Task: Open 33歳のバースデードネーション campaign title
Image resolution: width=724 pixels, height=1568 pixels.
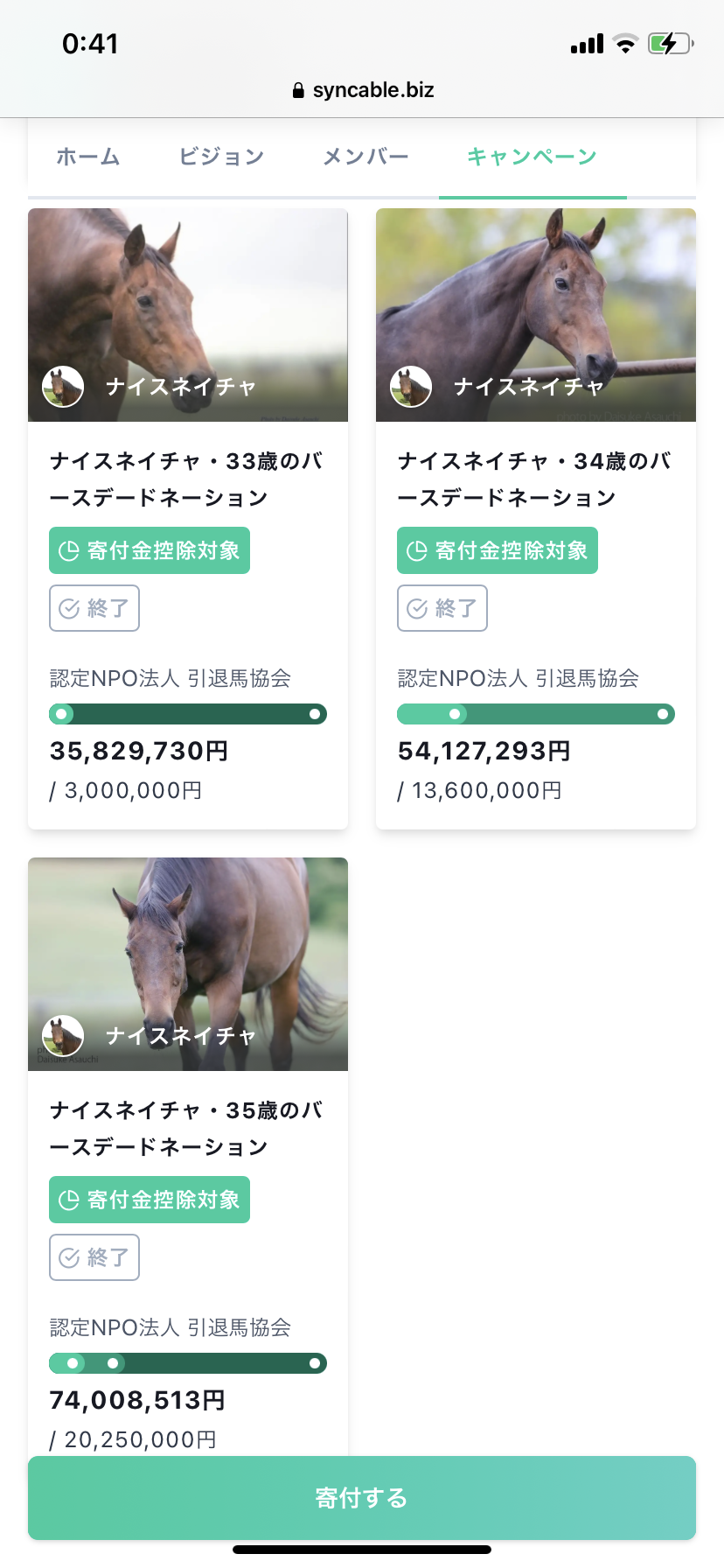Action: click(186, 479)
